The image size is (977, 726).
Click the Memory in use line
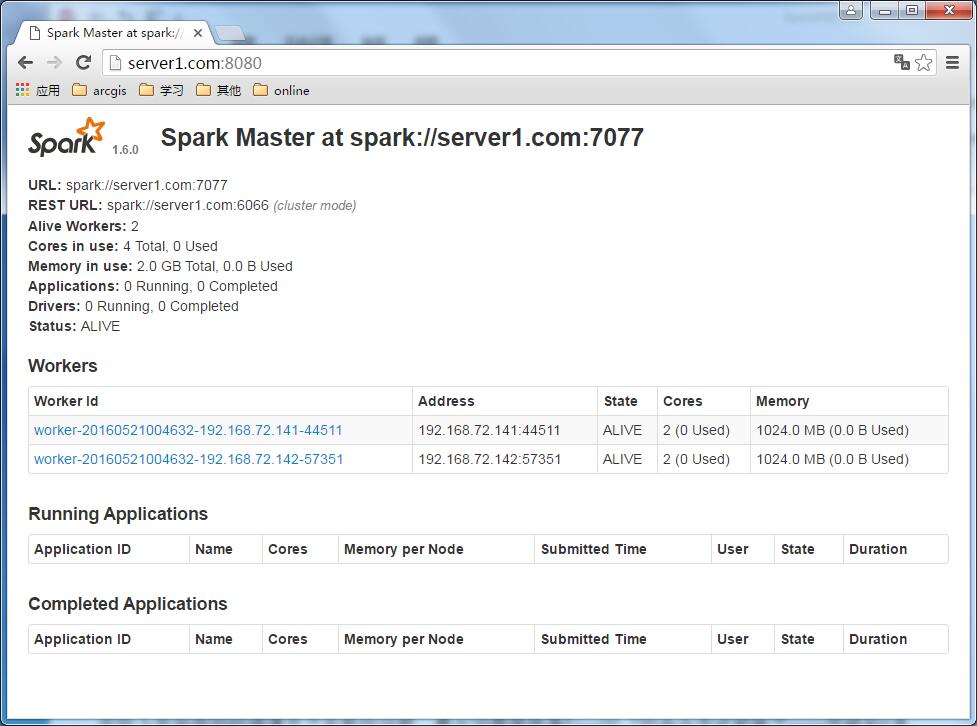(x=160, y=266)
